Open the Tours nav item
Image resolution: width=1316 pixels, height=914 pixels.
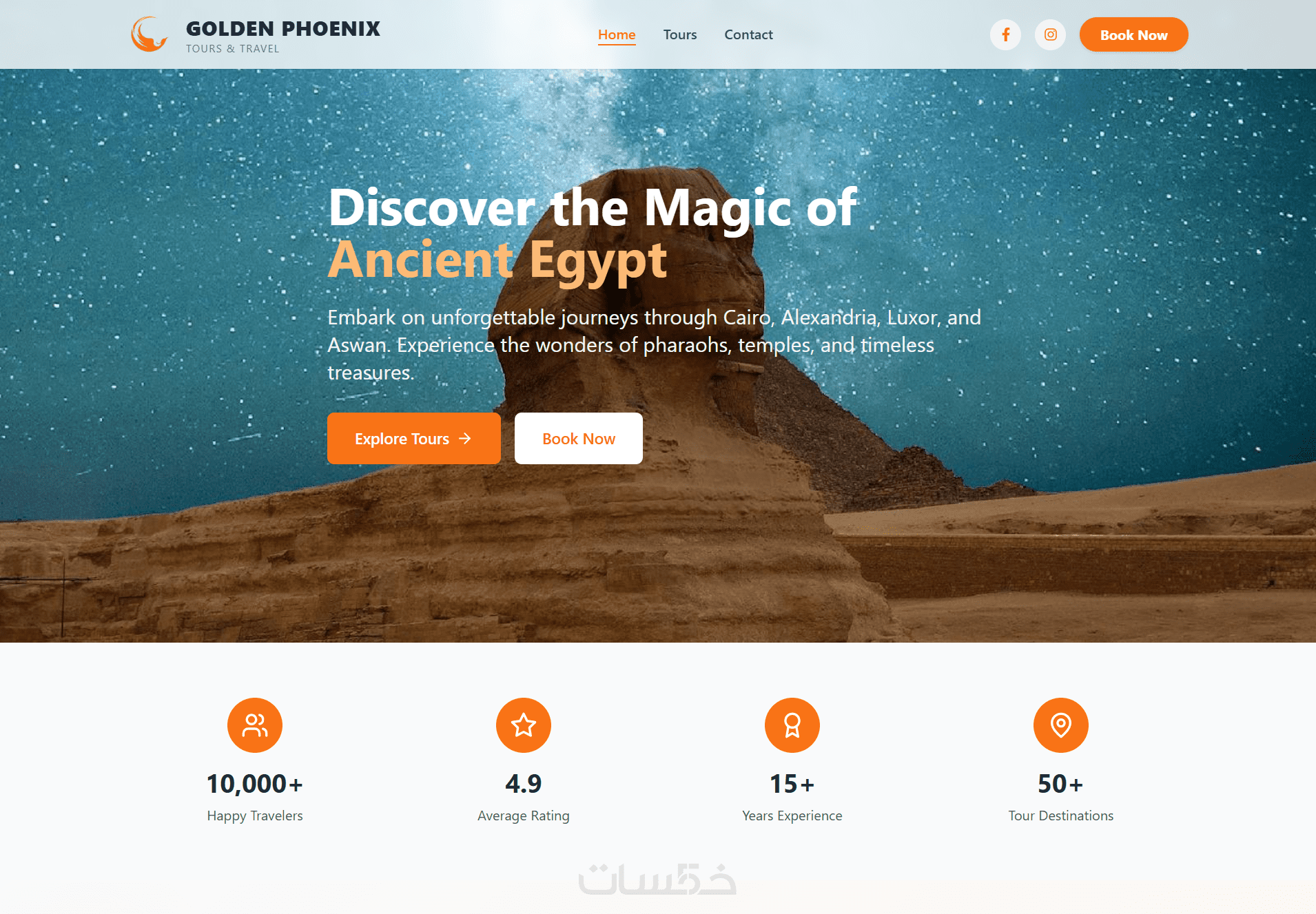[x=680, y=34]
